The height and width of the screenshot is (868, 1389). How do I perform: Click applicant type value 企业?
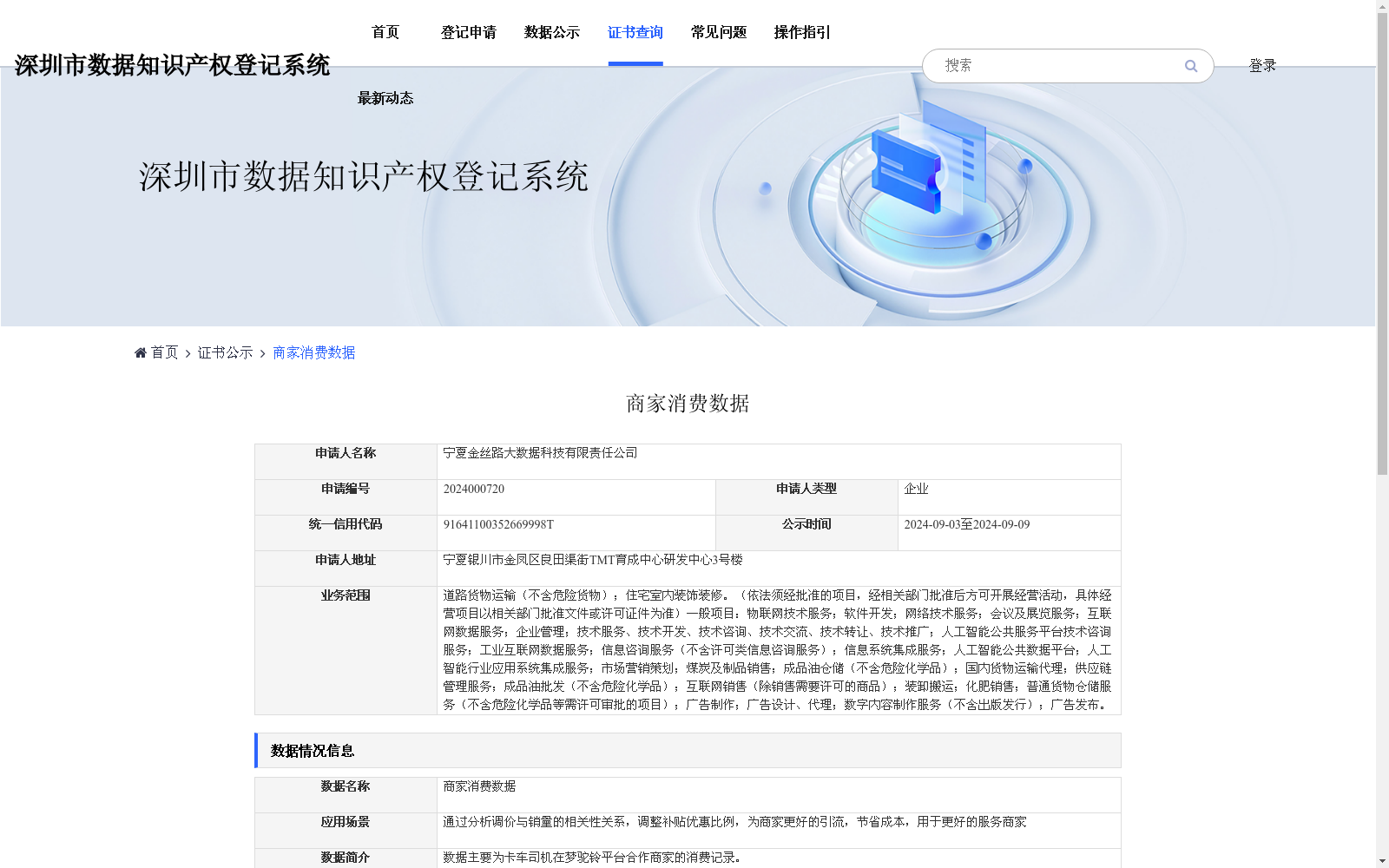pyautogui.click(x=916, y=489)
